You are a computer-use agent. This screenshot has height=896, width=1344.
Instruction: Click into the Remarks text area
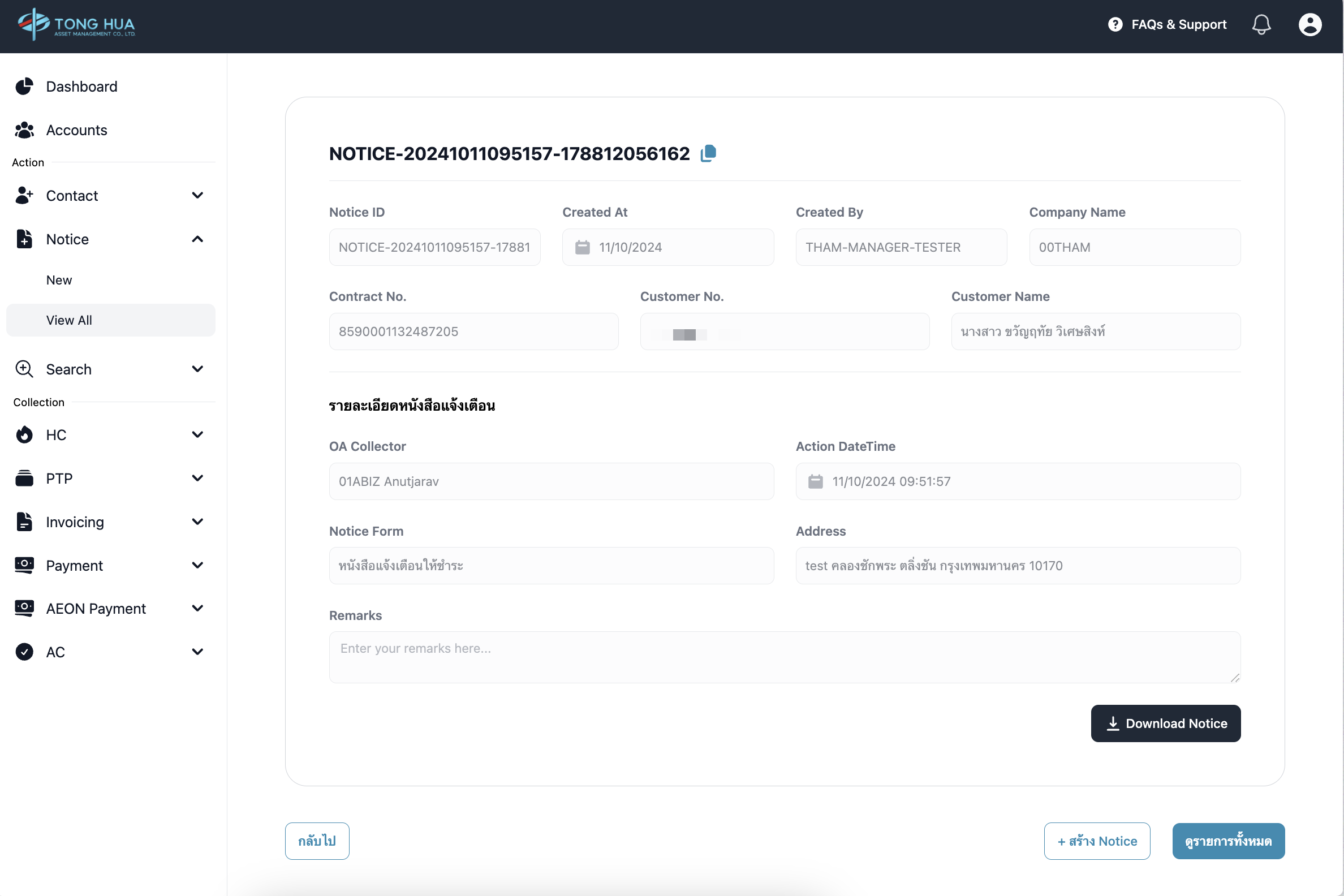tap(784, 657)
